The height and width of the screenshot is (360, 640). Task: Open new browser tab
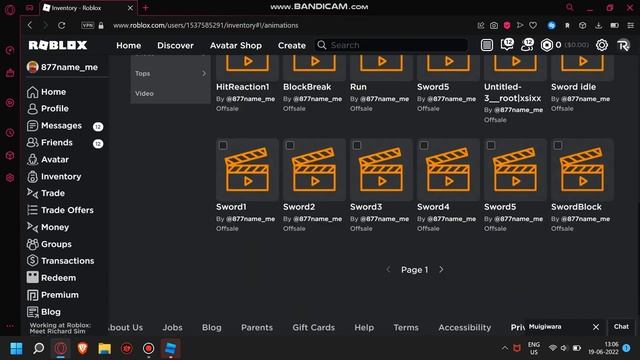click(x=145, y=7)
